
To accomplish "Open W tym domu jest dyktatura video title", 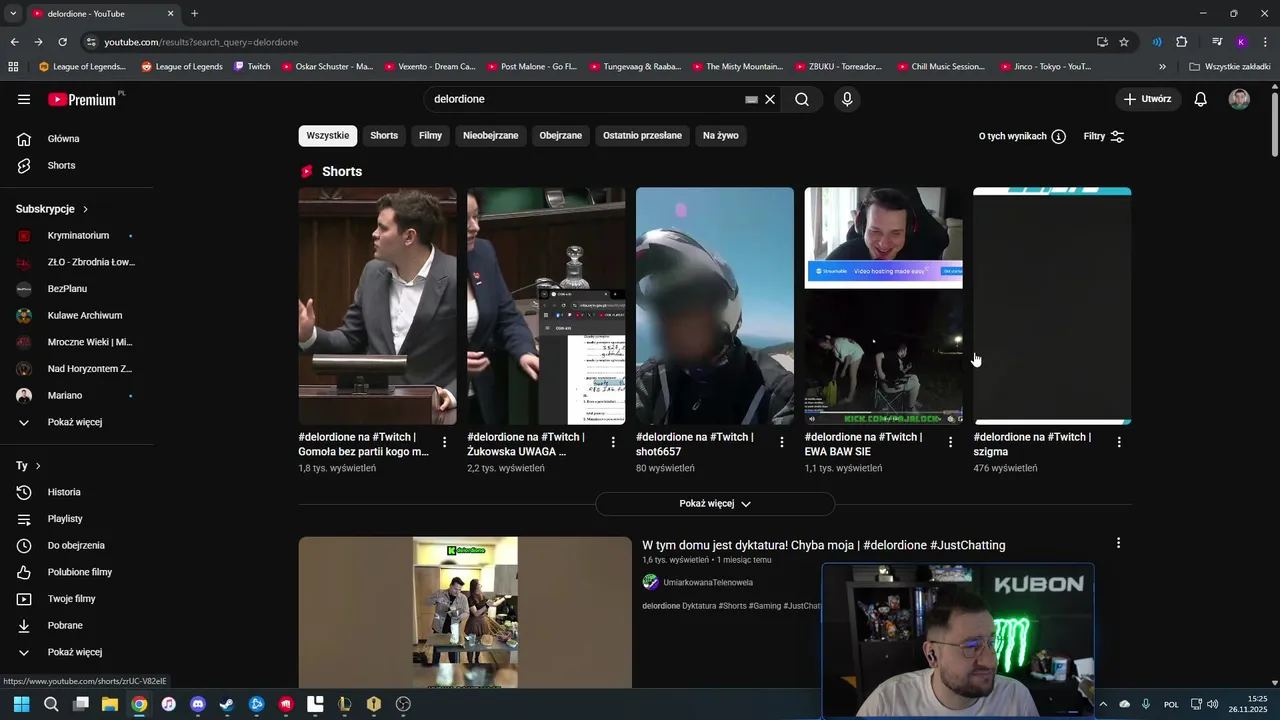I will pyautogui.click(x=824, y=545).
